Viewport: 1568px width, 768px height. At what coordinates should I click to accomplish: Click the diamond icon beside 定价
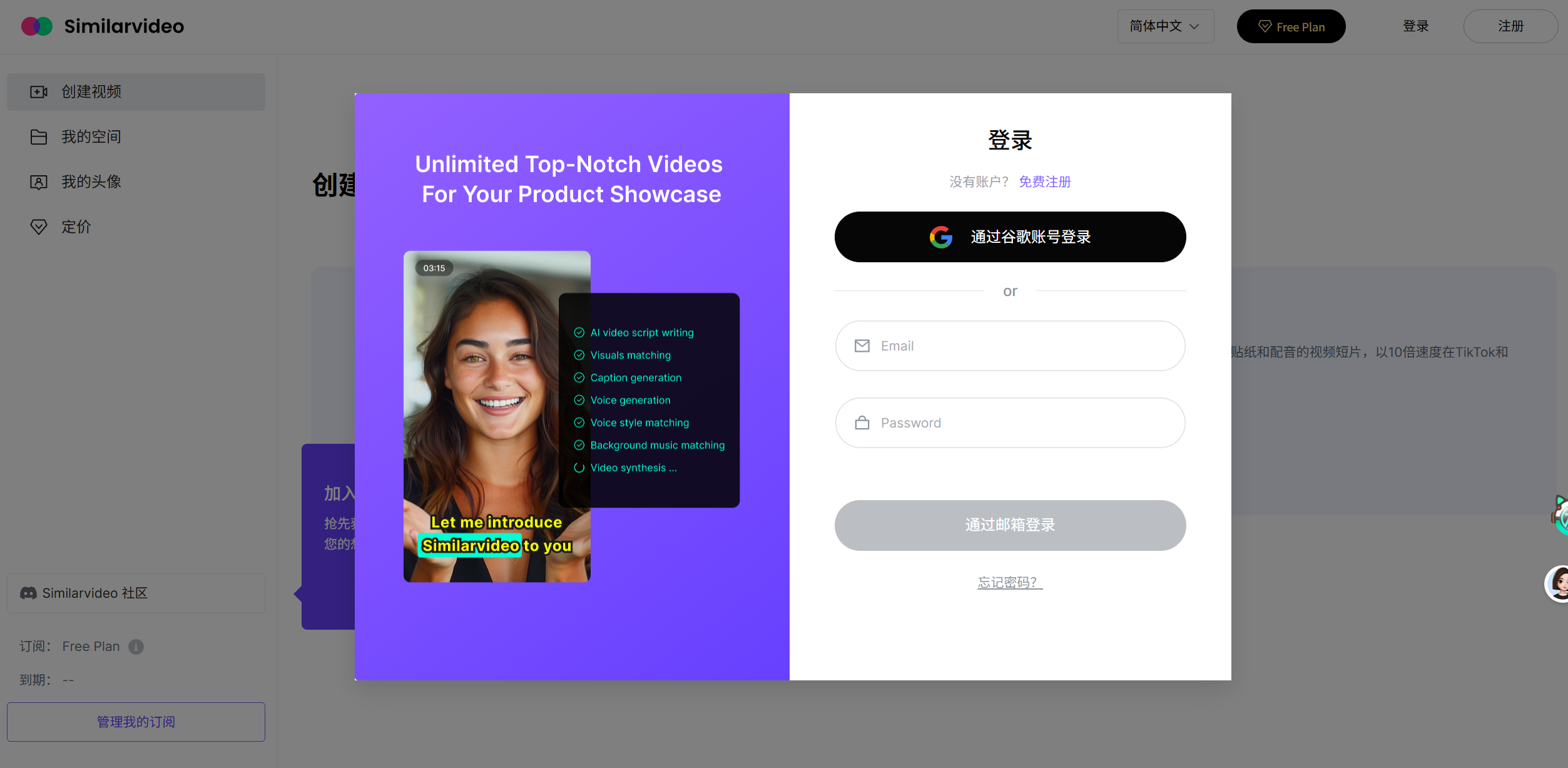coord(39,227)
